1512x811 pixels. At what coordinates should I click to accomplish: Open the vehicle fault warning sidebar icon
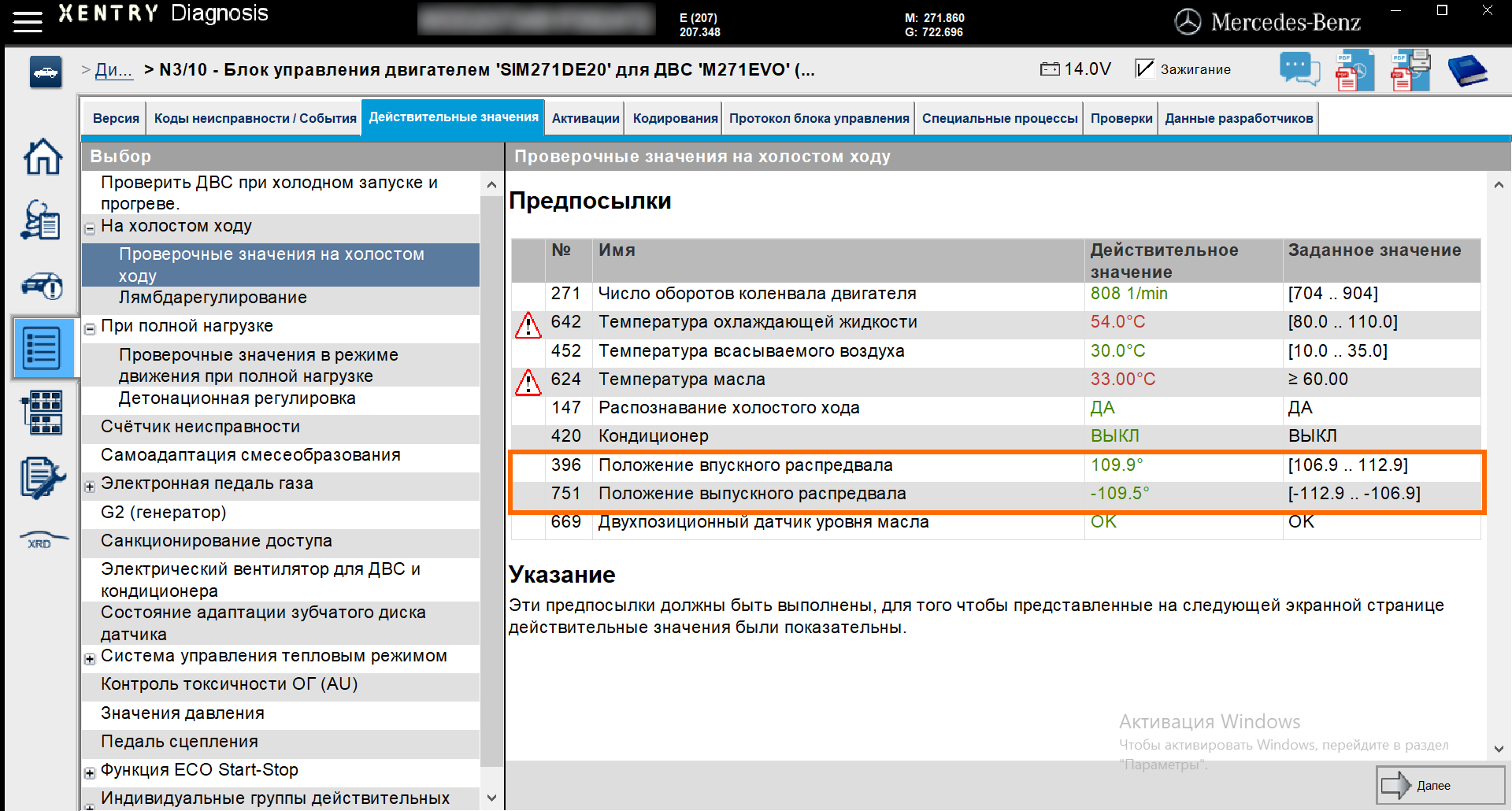[42, 285]
